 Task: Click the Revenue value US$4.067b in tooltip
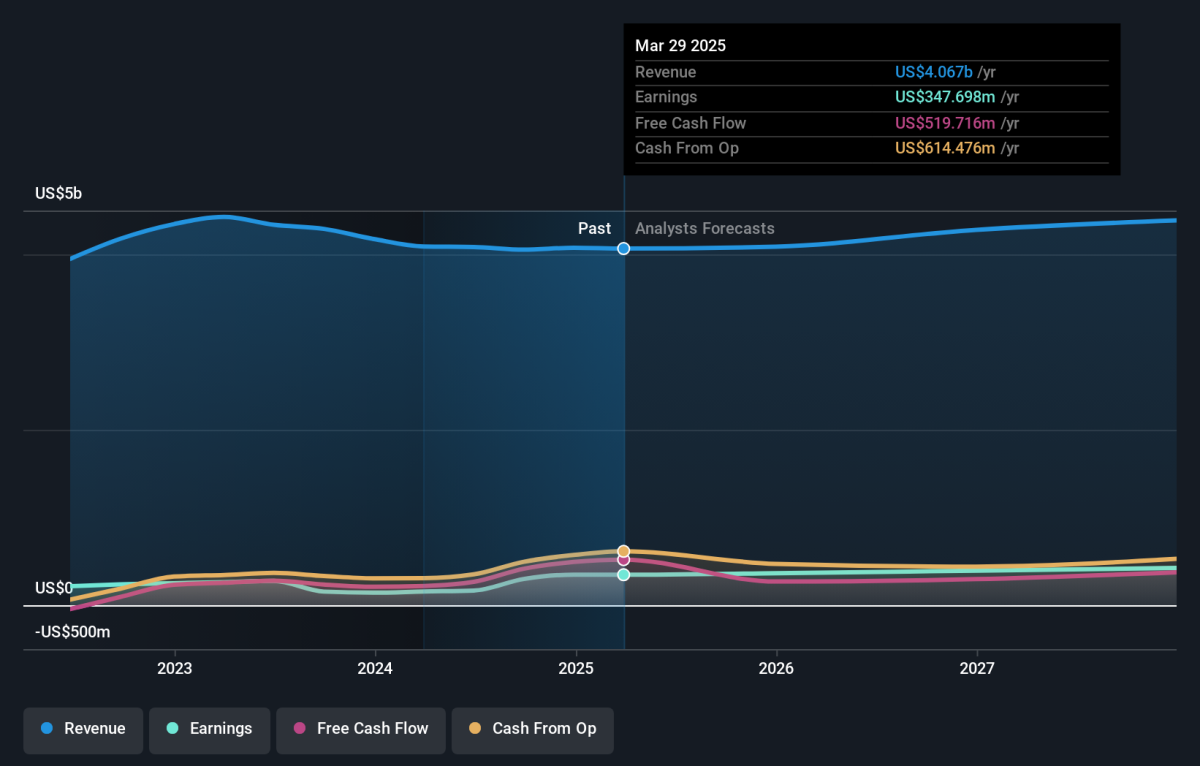point(934,72)
